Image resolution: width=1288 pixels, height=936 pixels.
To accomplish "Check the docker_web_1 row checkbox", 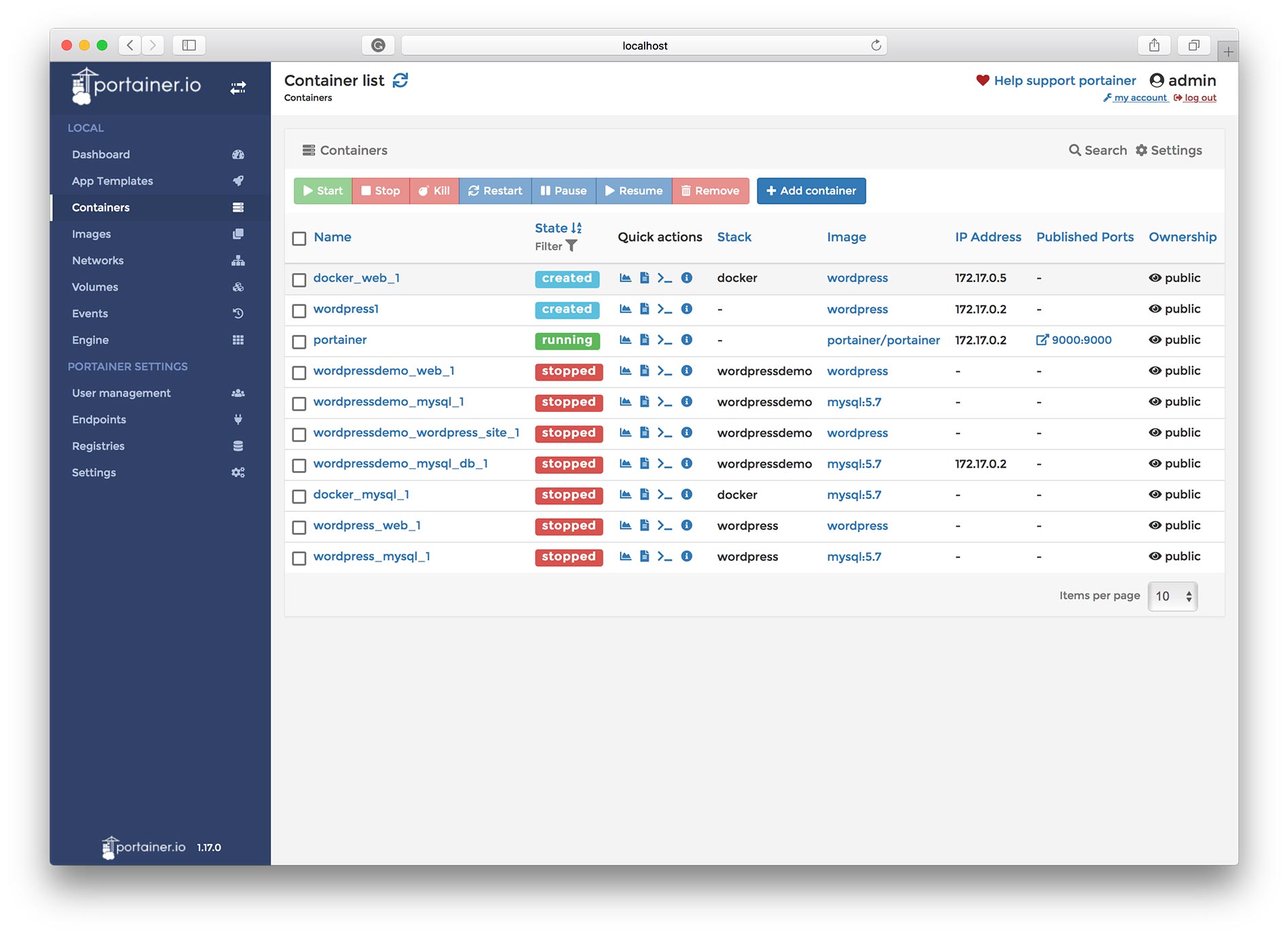I will pyautogui.click(x=299, y=280).
